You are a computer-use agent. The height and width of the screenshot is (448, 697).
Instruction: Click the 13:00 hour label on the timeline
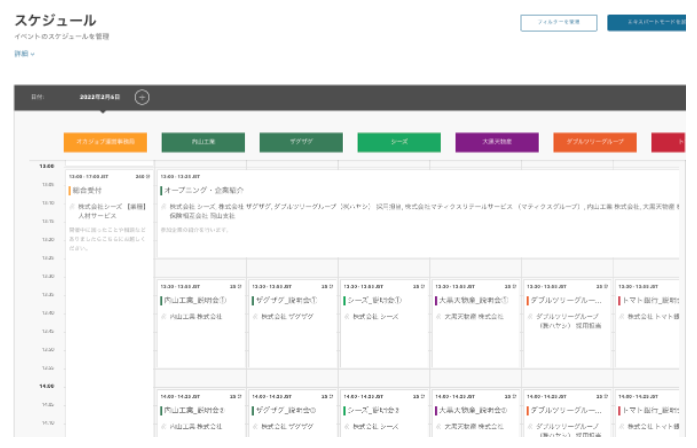[x=47, y=166]
